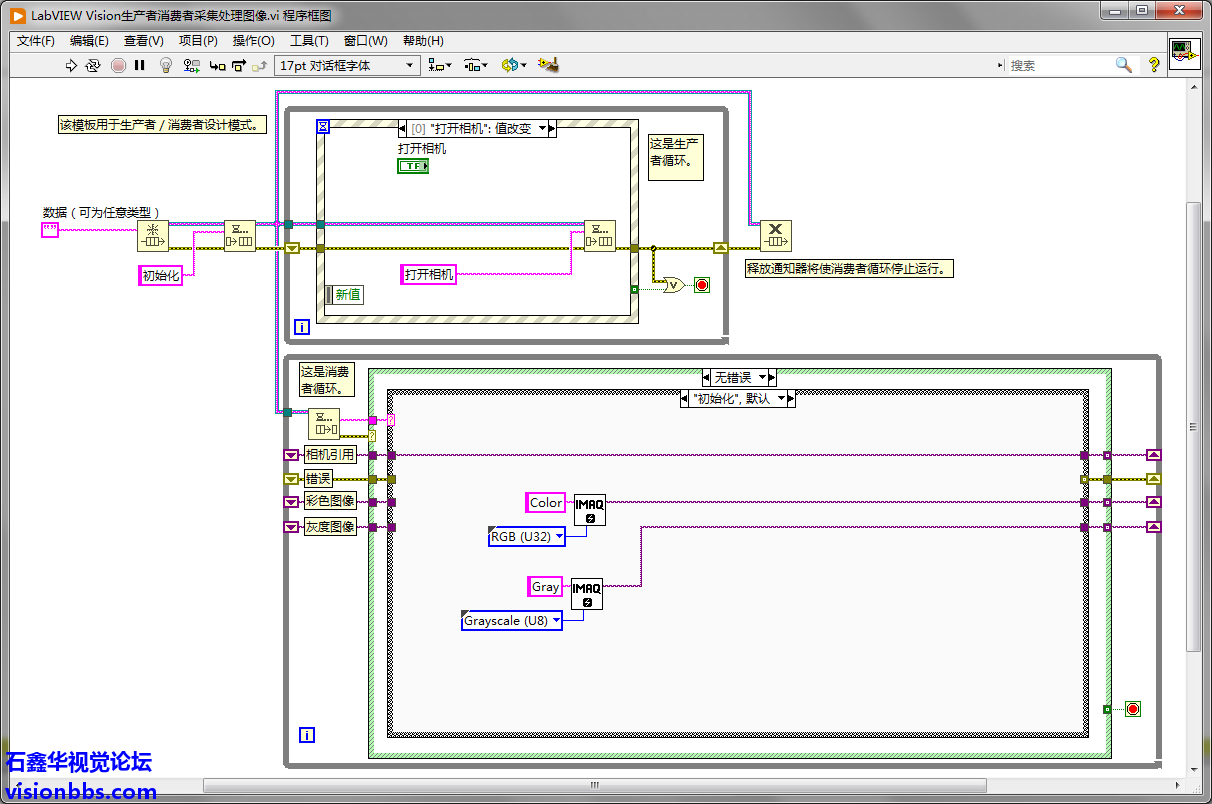Click the 打开相机 boolean terminal in event structure
The width and height of the screenshot is (1212, 804).
click(412, 166)
